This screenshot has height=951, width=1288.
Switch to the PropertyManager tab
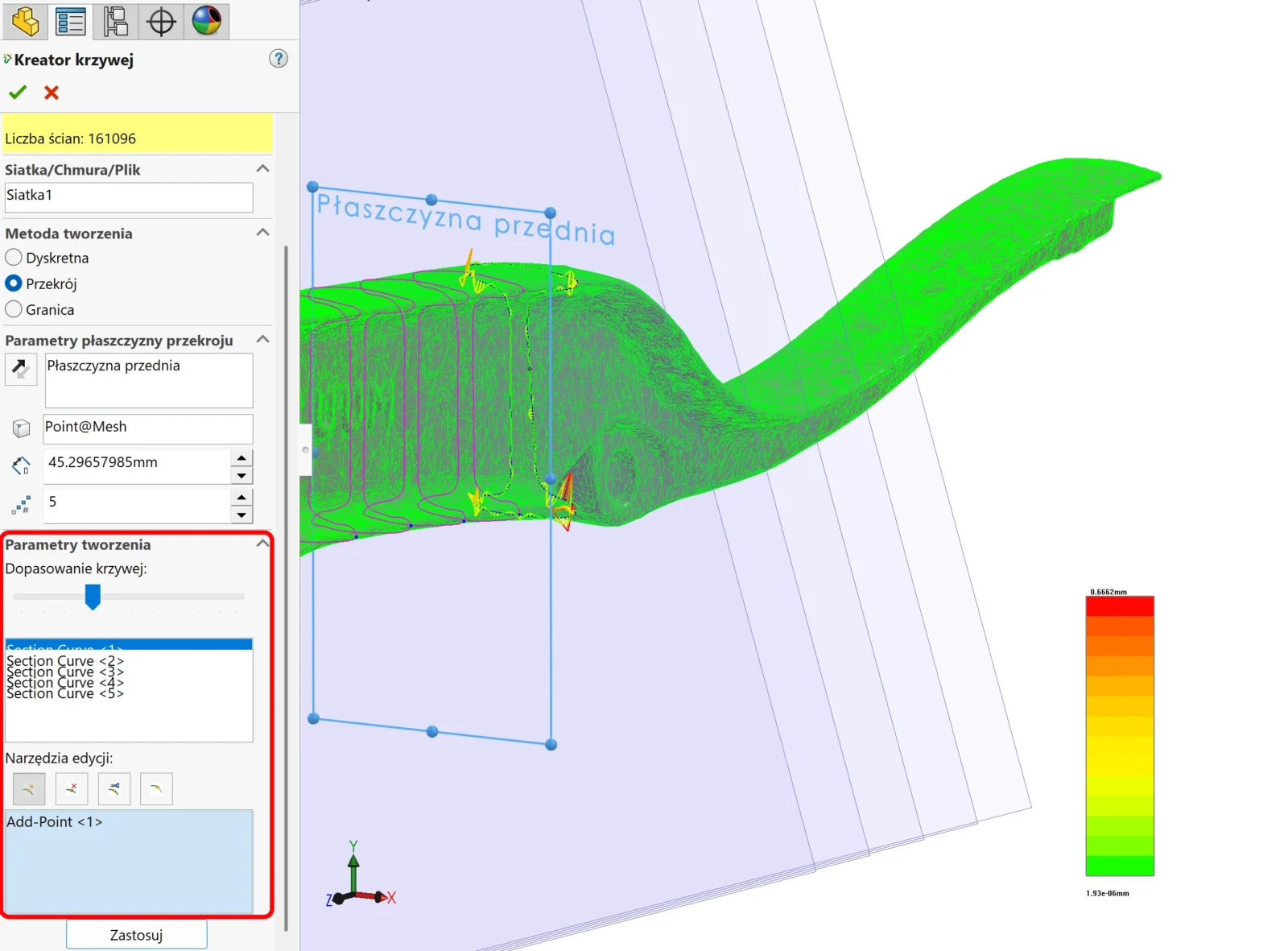pos(71,21)
